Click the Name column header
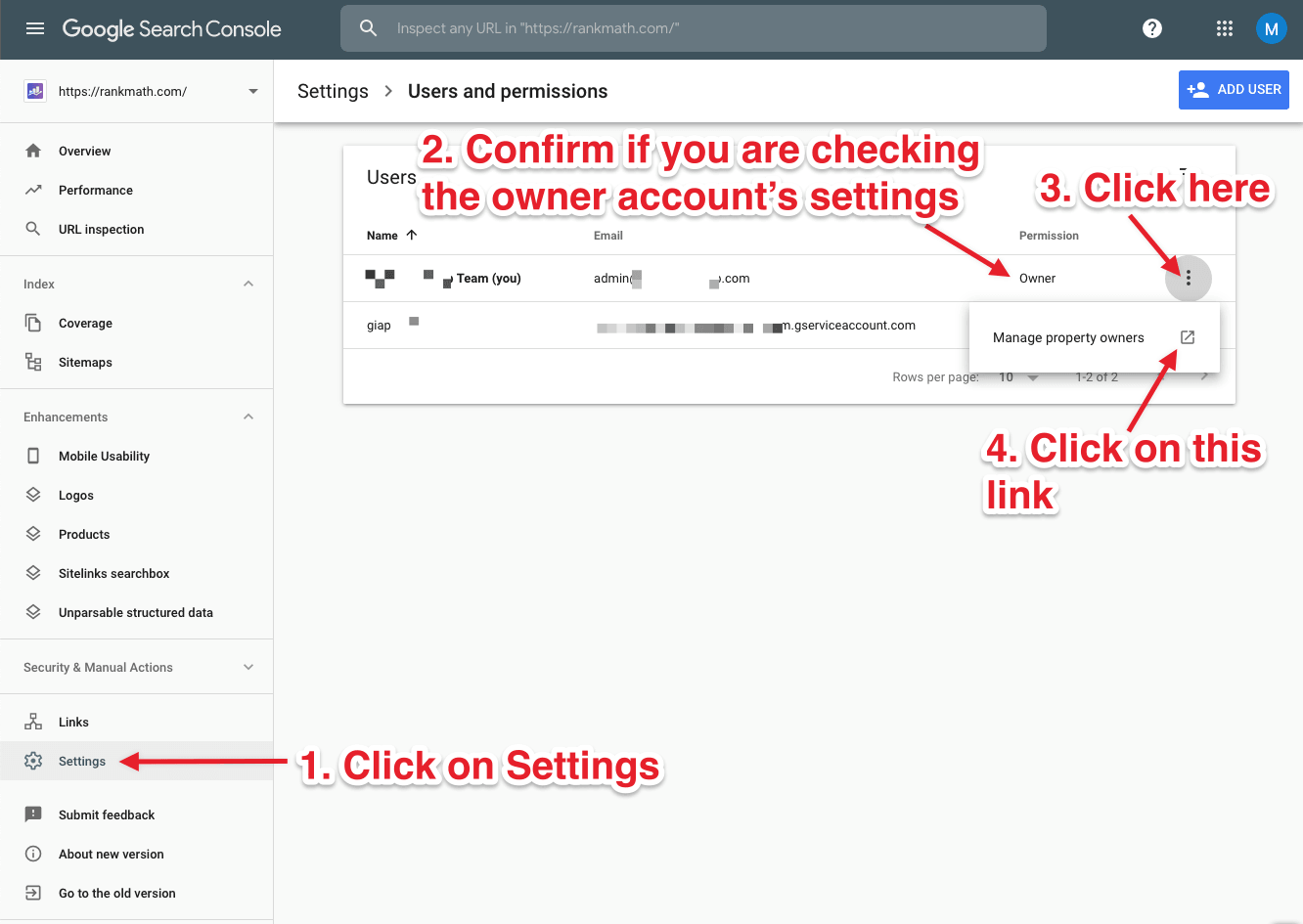This screenshot has width=1303, height=924. tap(382, 236)
